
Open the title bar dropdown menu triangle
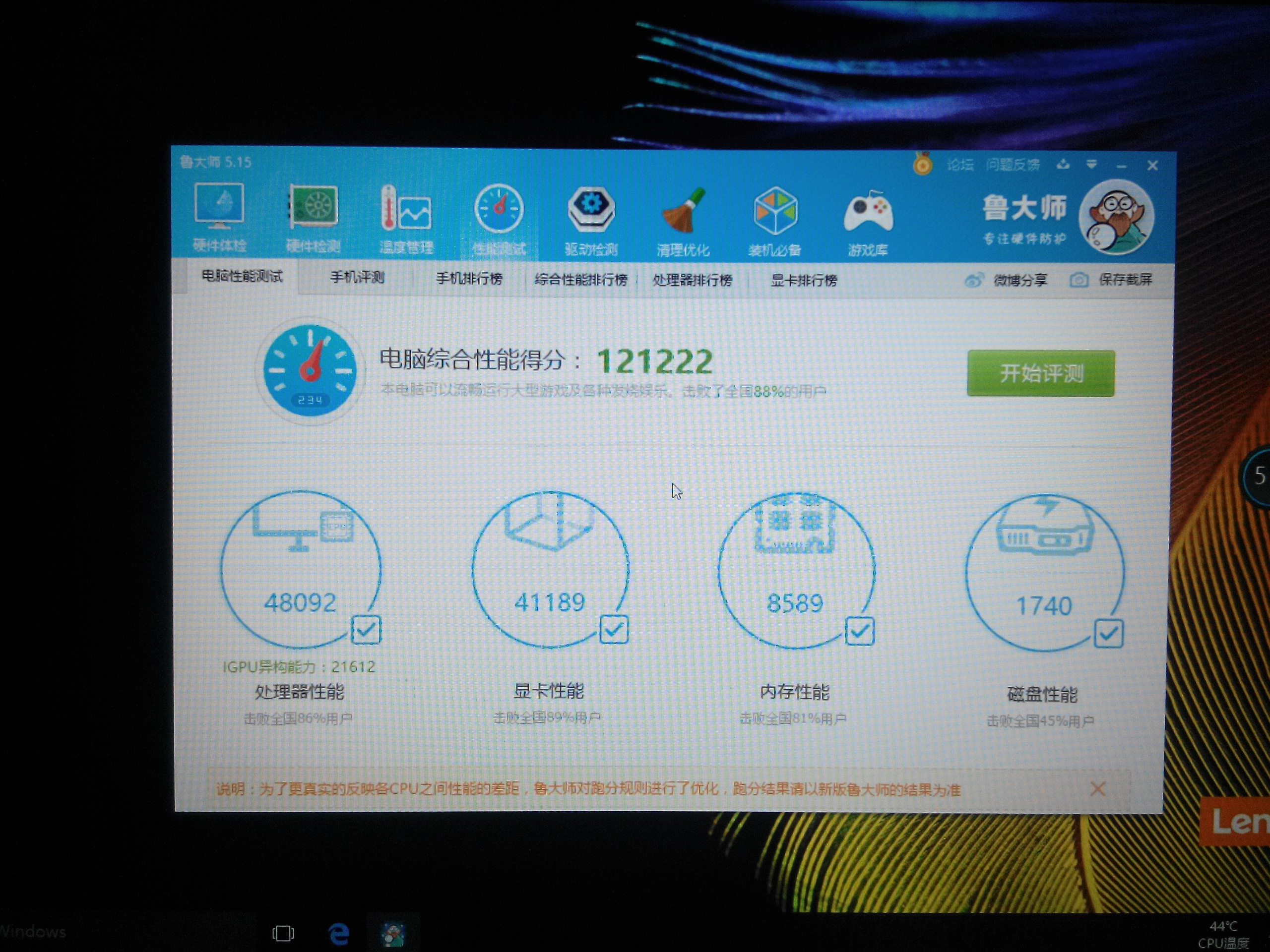1091,165
